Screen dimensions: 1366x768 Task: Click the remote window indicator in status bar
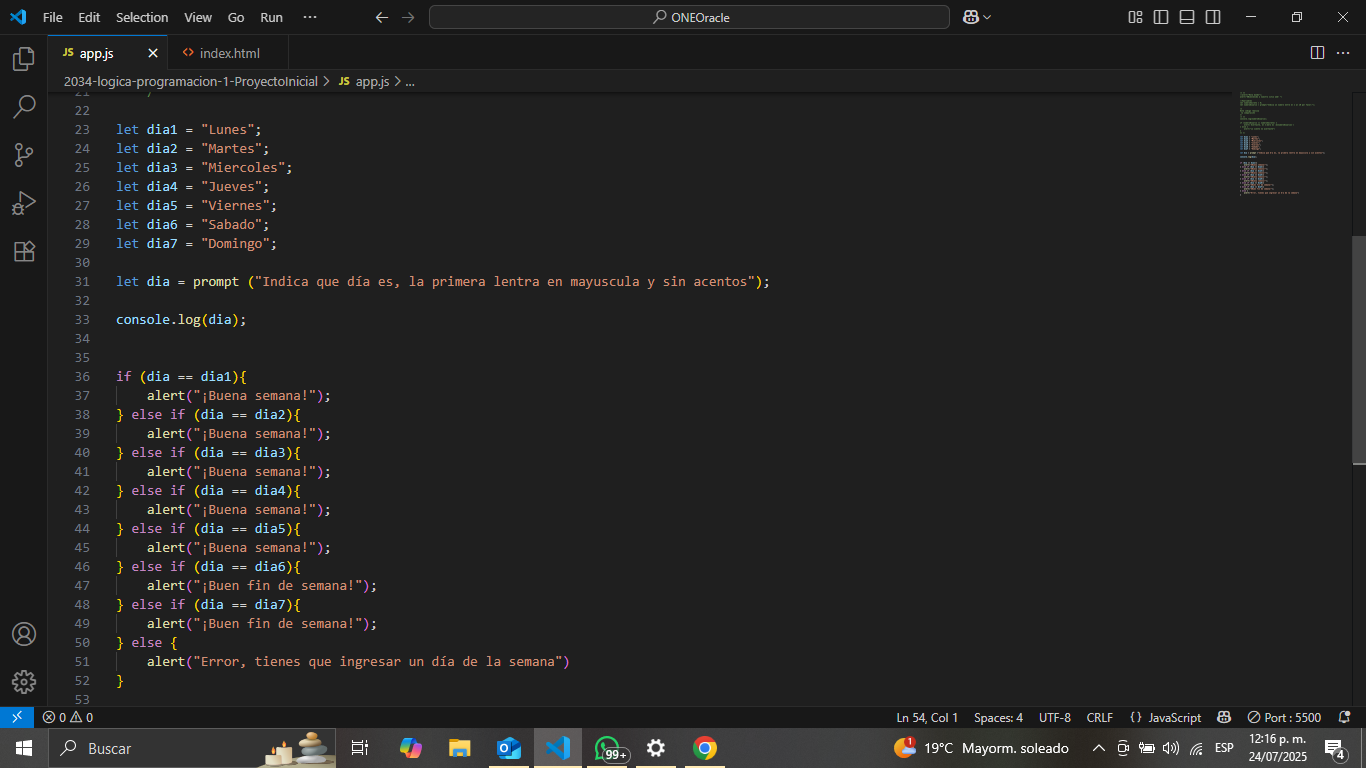click(x=17, y=717)
